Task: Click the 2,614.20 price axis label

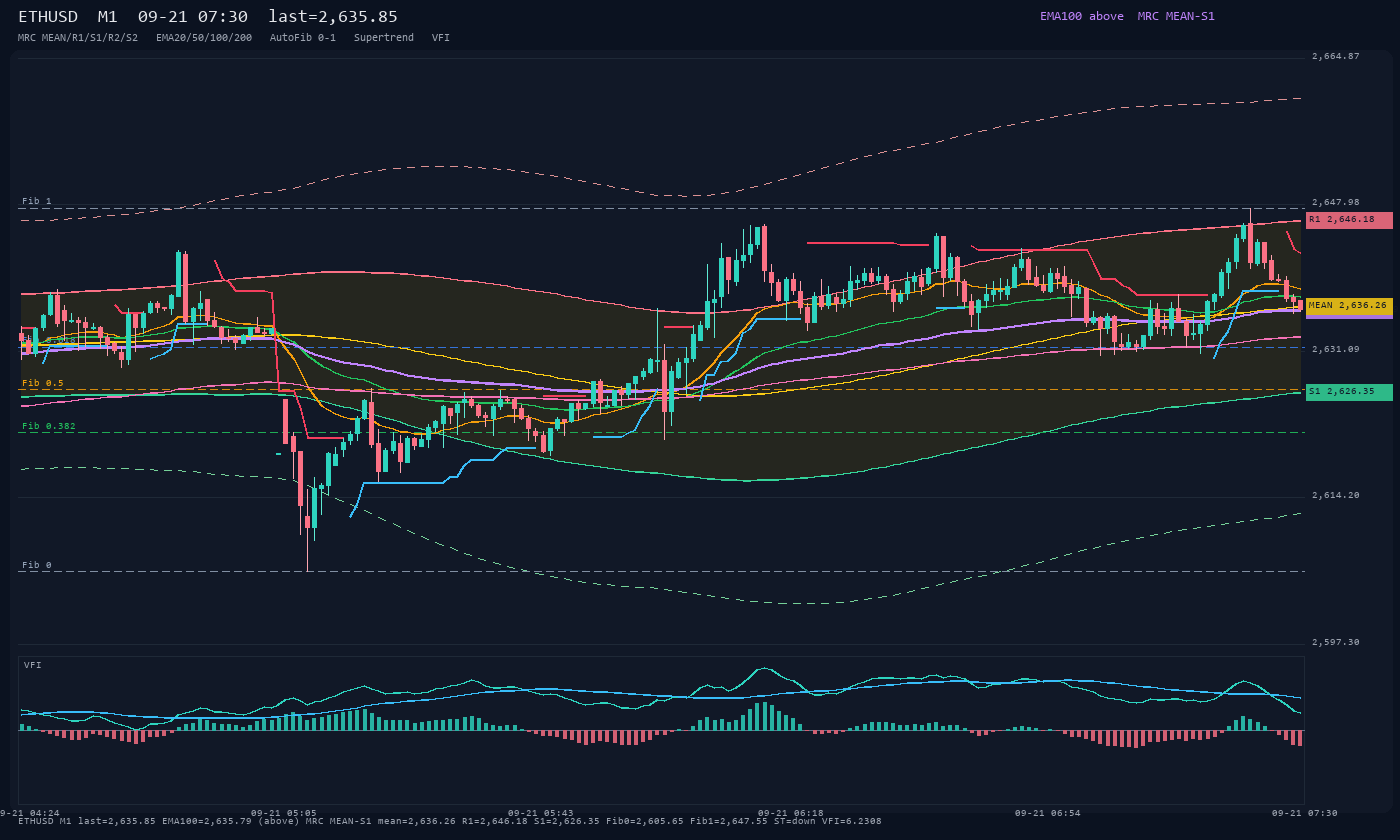Action: click(x=1336, y=495)
